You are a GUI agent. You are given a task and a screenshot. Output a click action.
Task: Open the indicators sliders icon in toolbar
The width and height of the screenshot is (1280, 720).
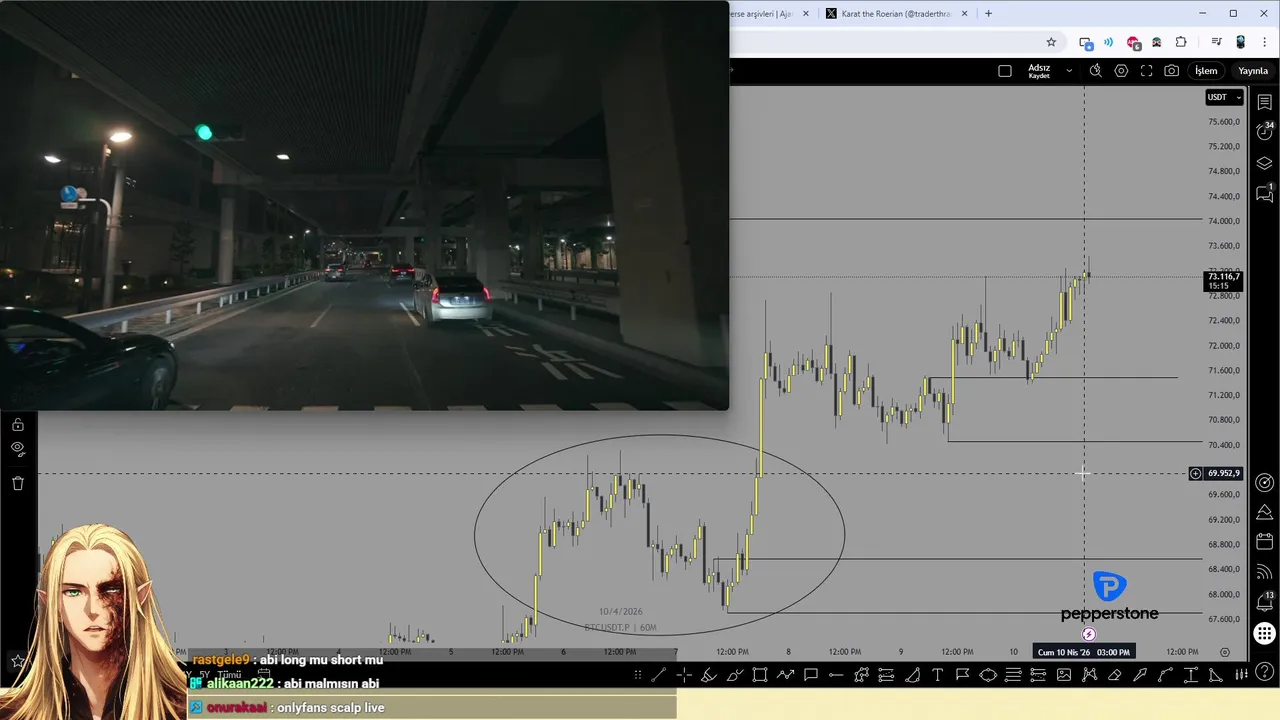pyautogui.click(x=1242, y=675)
